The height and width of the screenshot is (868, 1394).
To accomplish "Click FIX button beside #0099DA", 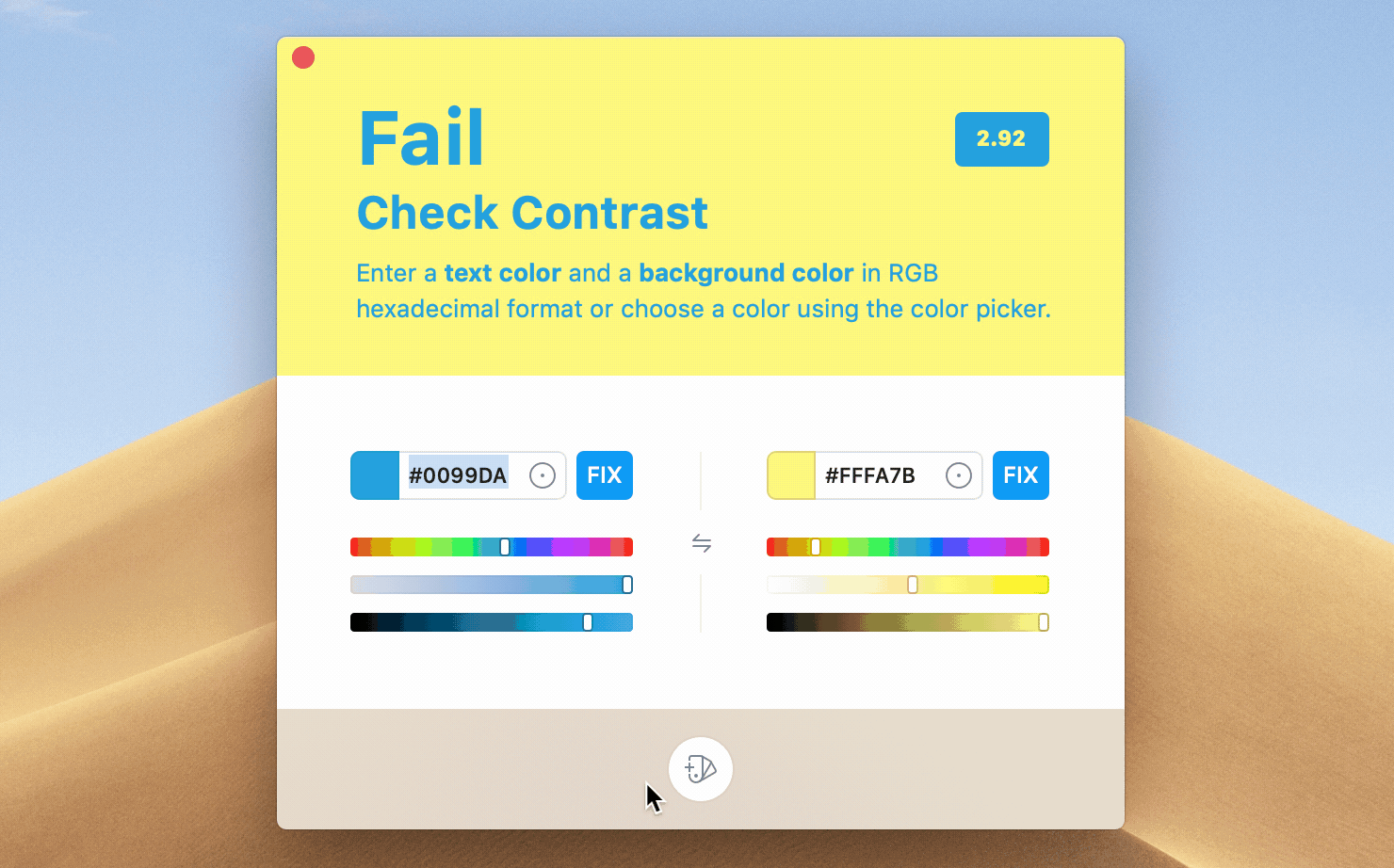I will click(605, 475).
